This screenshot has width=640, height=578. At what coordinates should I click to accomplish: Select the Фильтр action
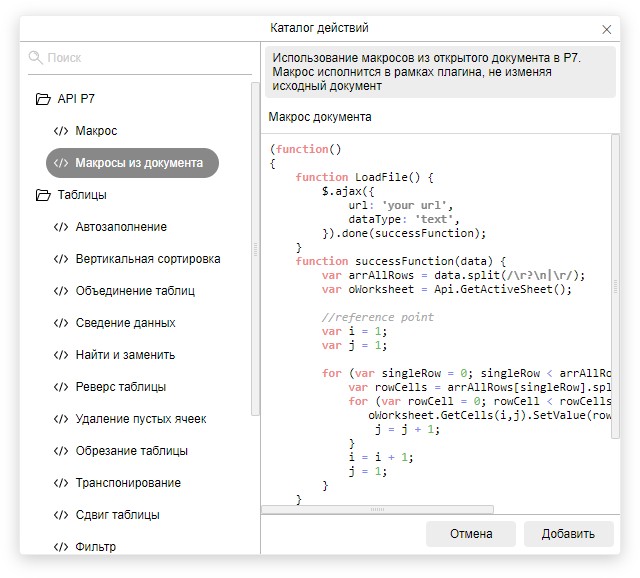click(96, 547)
